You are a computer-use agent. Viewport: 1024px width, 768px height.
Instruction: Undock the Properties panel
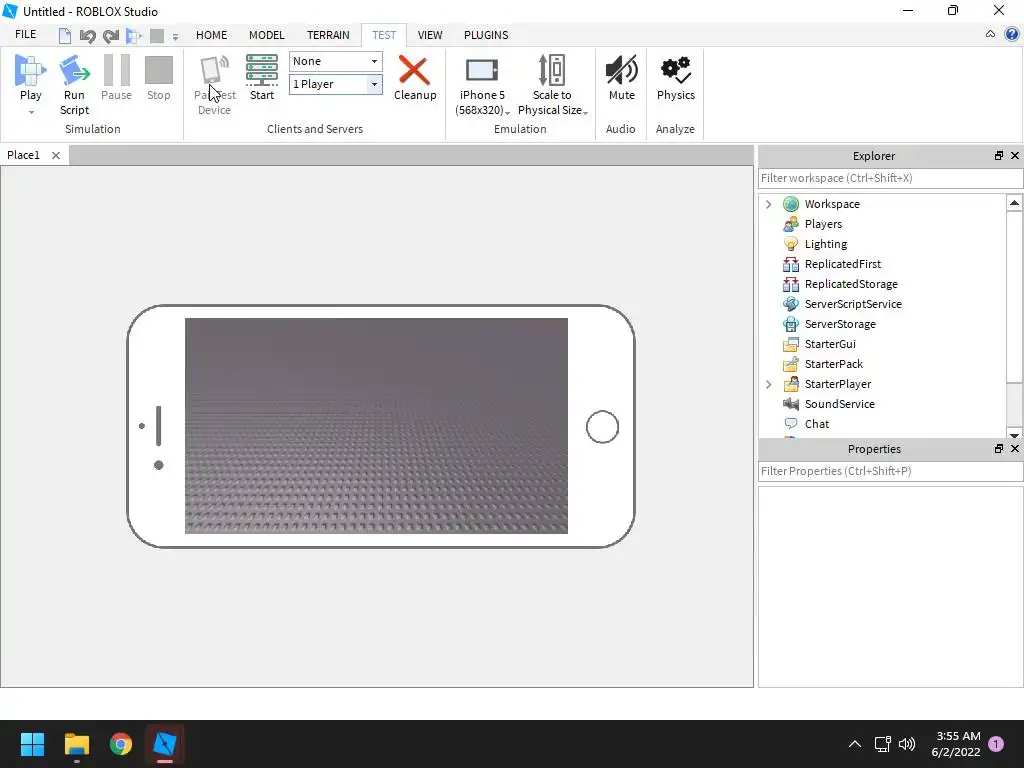(x=999, y=449)
